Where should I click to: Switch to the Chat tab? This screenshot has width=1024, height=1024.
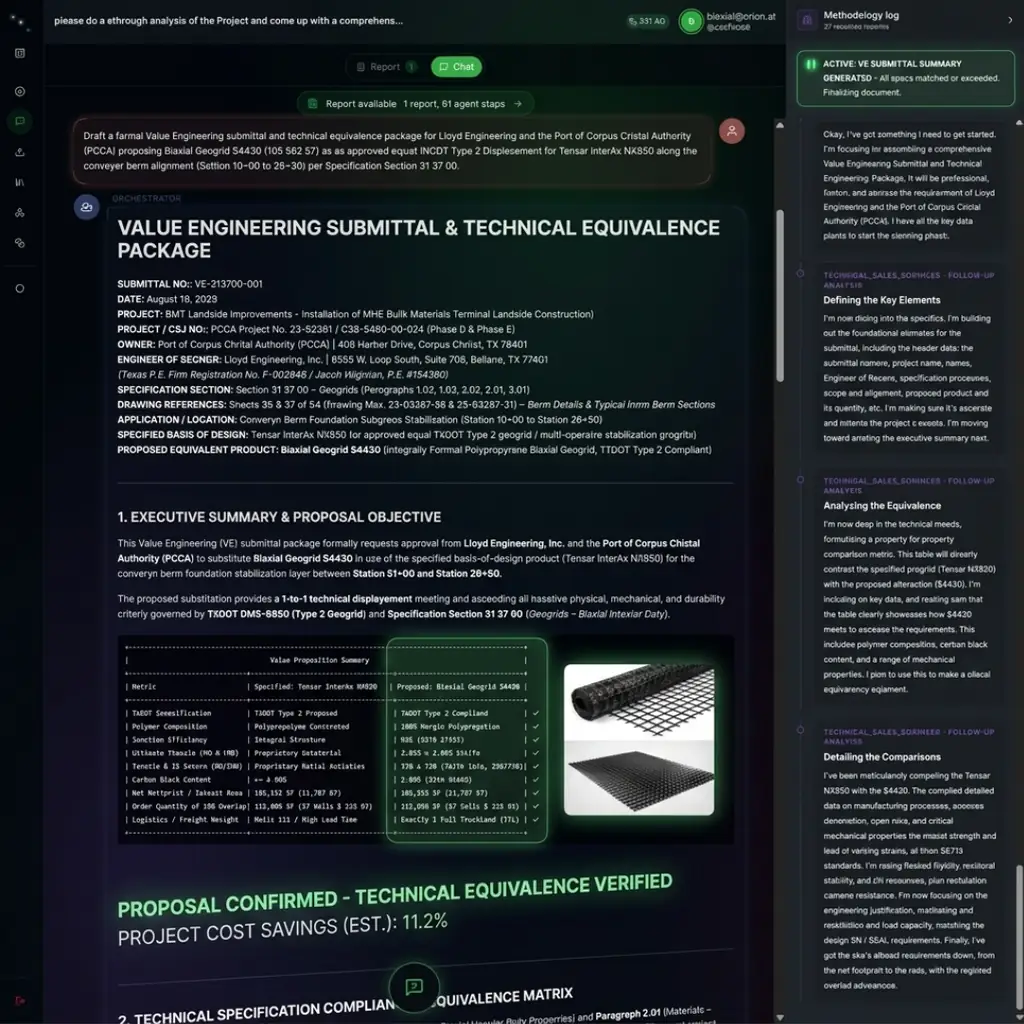456,67
